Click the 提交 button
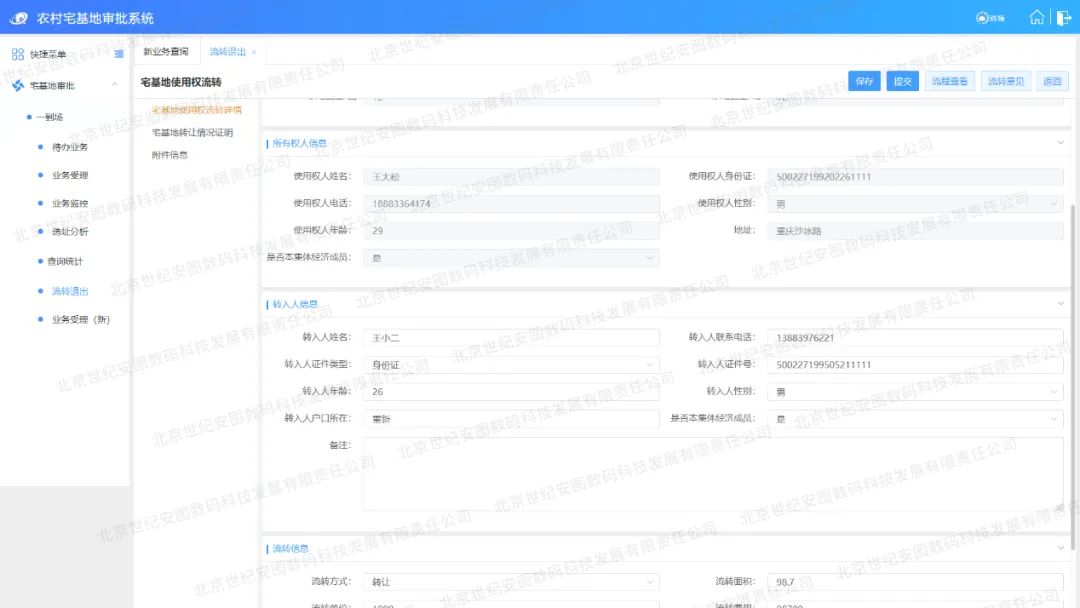 (x=902, y=81)
